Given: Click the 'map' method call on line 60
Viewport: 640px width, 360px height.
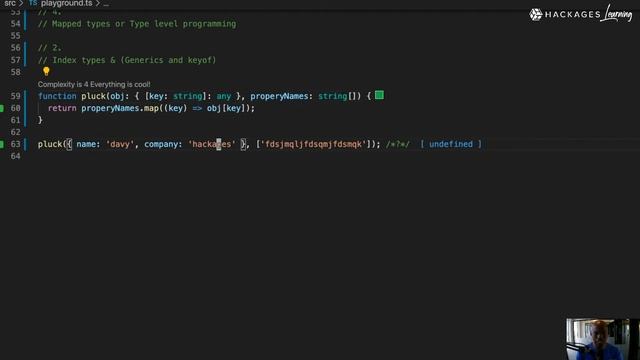Looking at the screenshot, I should [151, 108].
